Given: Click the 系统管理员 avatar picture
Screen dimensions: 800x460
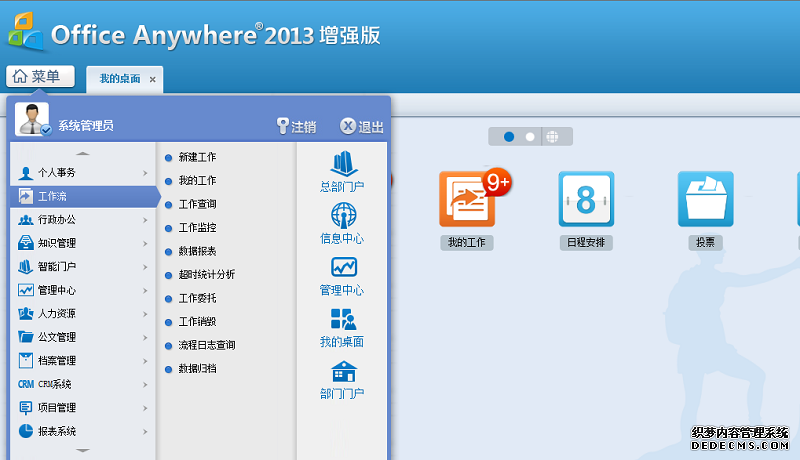Looking at the screenshot, I should pyautogui.click(x=32, y=119).
